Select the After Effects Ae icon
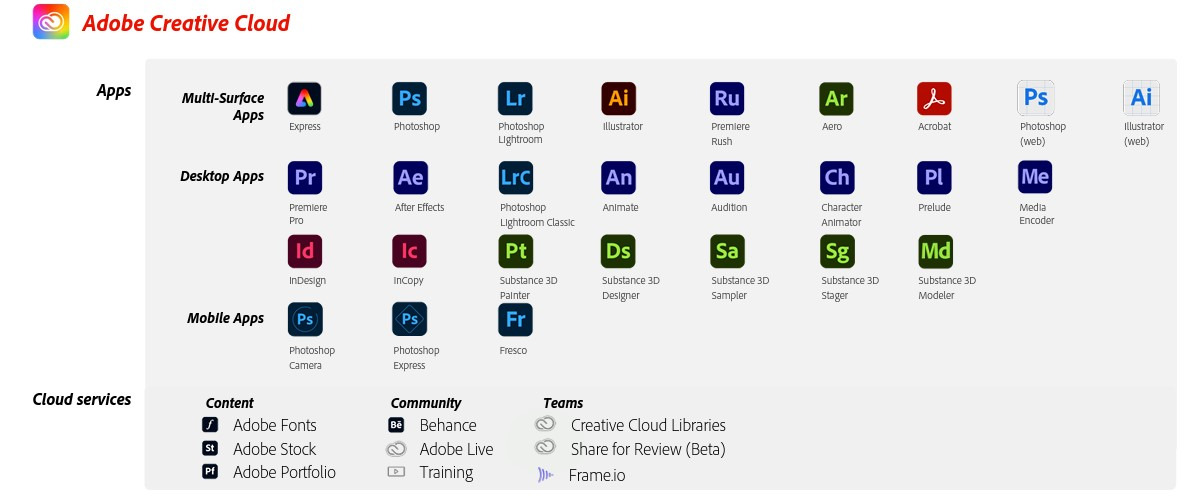The width and height of the screenshot is (1192, 501). click(410, 178)
